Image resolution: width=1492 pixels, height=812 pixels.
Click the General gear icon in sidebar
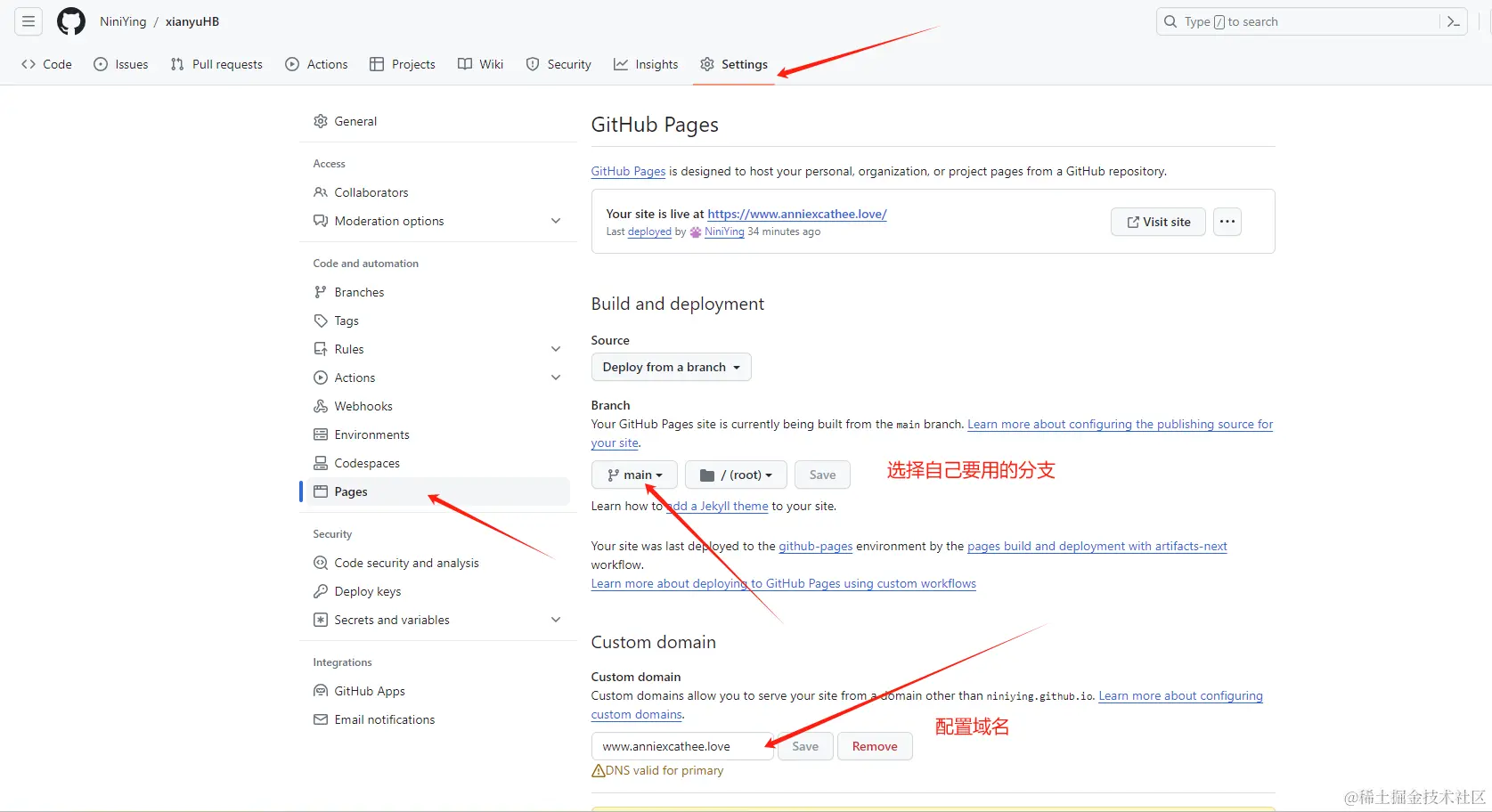[x=321, y=121]
